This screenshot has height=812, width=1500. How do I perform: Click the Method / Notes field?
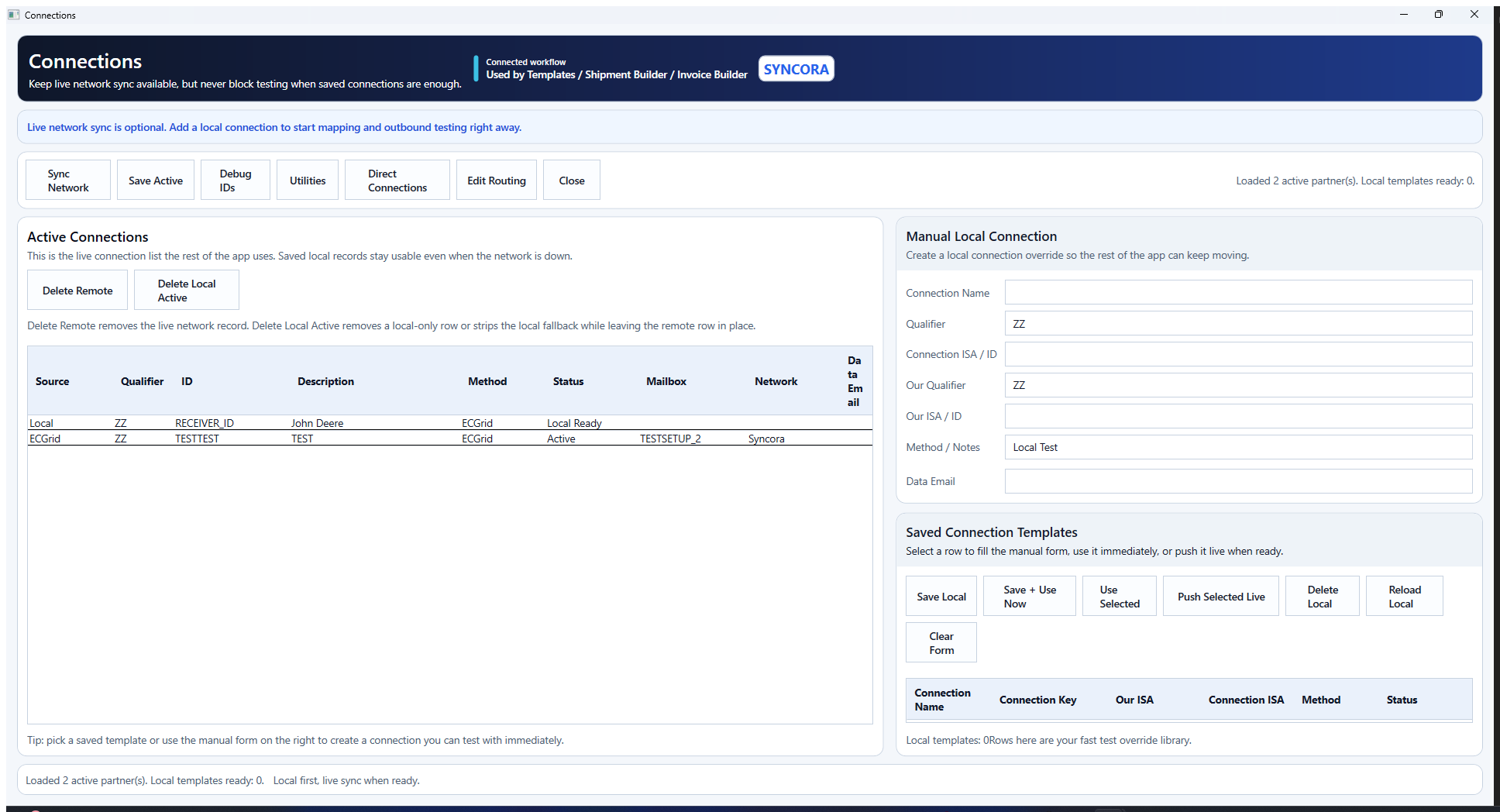(x=1237, y=447)
